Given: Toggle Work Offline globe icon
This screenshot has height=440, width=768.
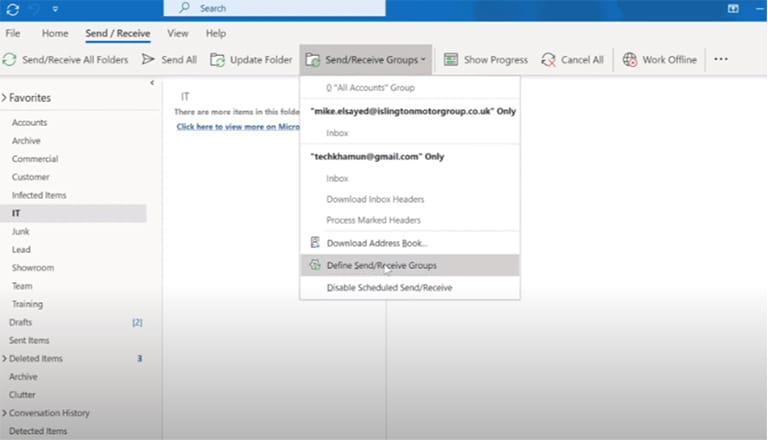Looking at the screenshot, I should pyautogui.click(x=630, y=60).
